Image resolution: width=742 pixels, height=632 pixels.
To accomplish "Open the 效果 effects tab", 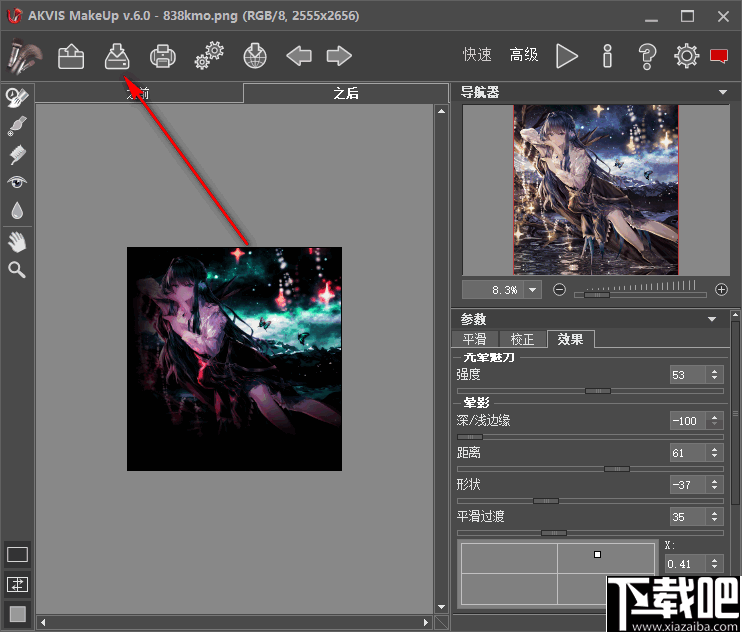I will click(570, 339).
